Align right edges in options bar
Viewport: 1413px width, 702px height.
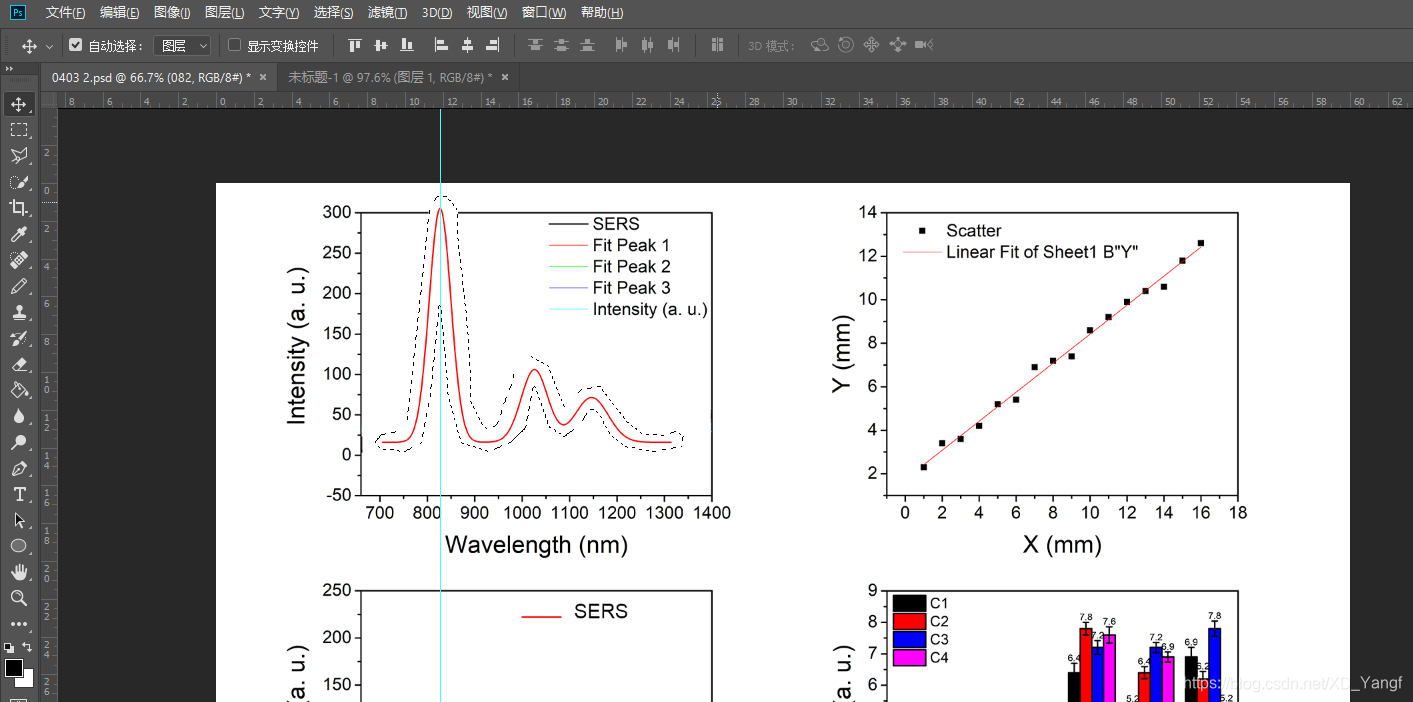click(493, 45)
